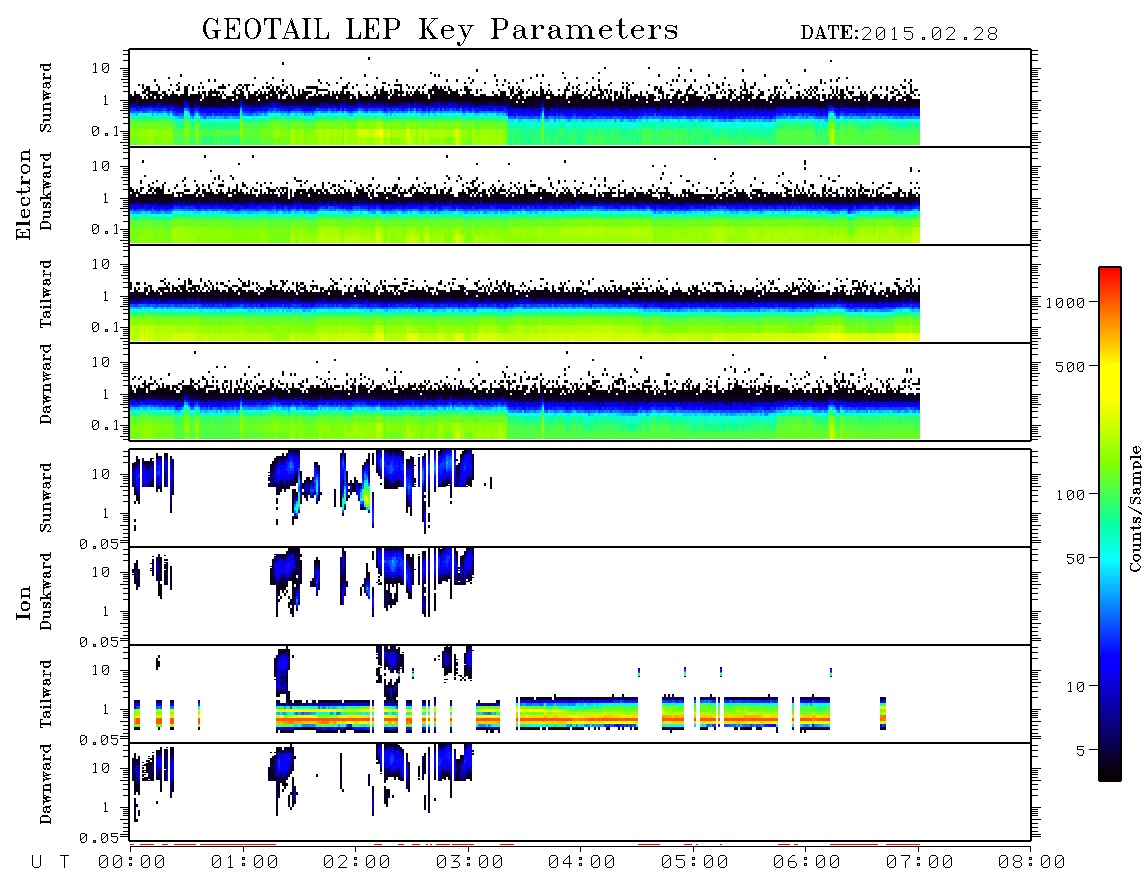Click the "03:00" time tick label
Image resolution: width=1142 pixels, height=880 pixels.
point(469,863)
